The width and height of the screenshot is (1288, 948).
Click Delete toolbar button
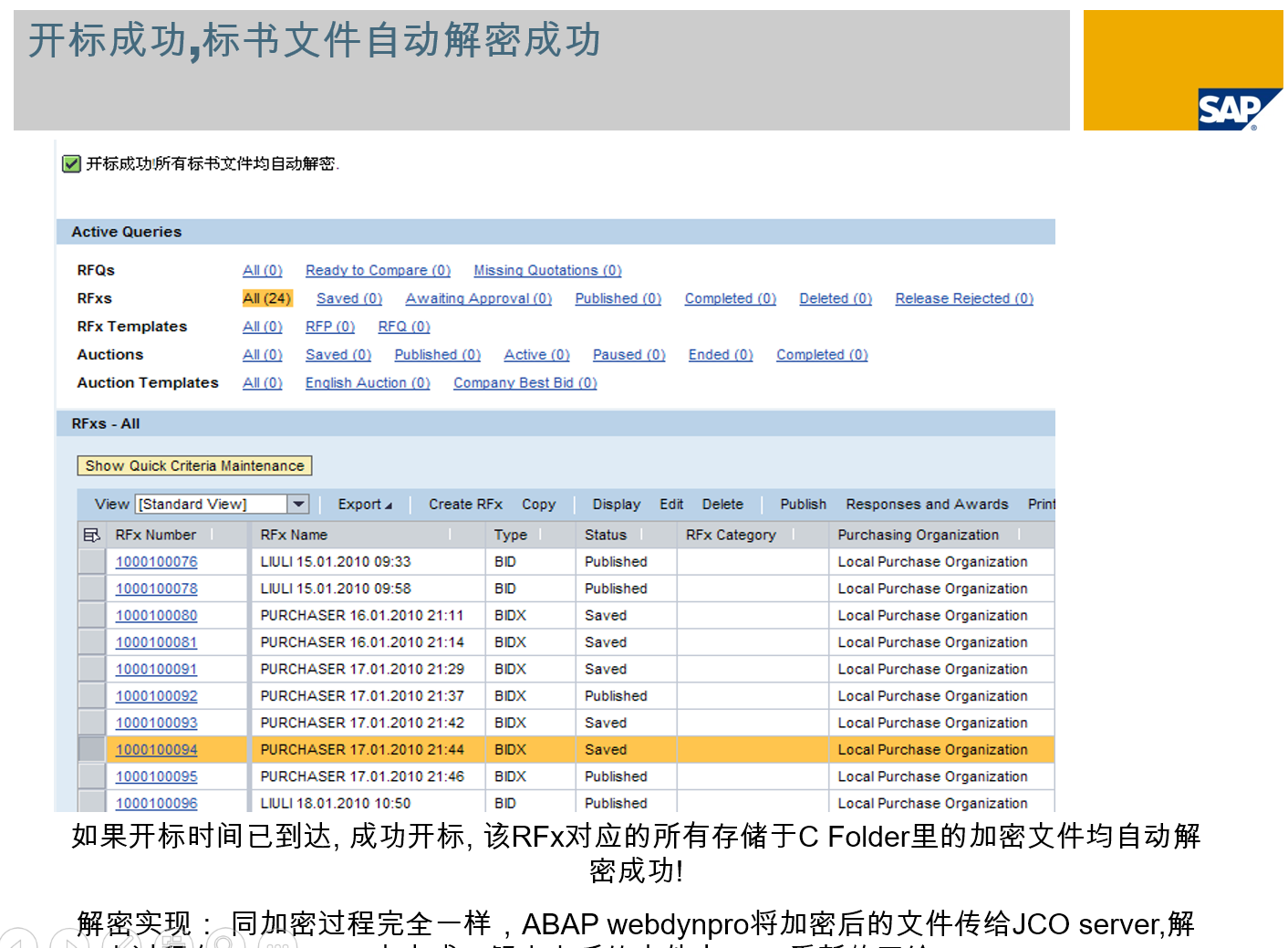[722, 504]
